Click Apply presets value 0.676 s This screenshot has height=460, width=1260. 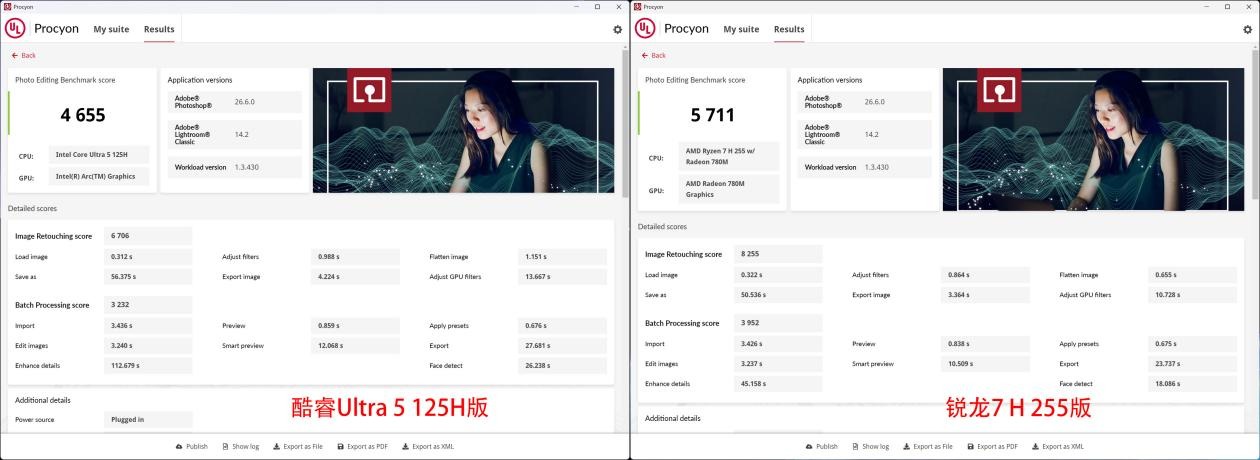point(562,325)
